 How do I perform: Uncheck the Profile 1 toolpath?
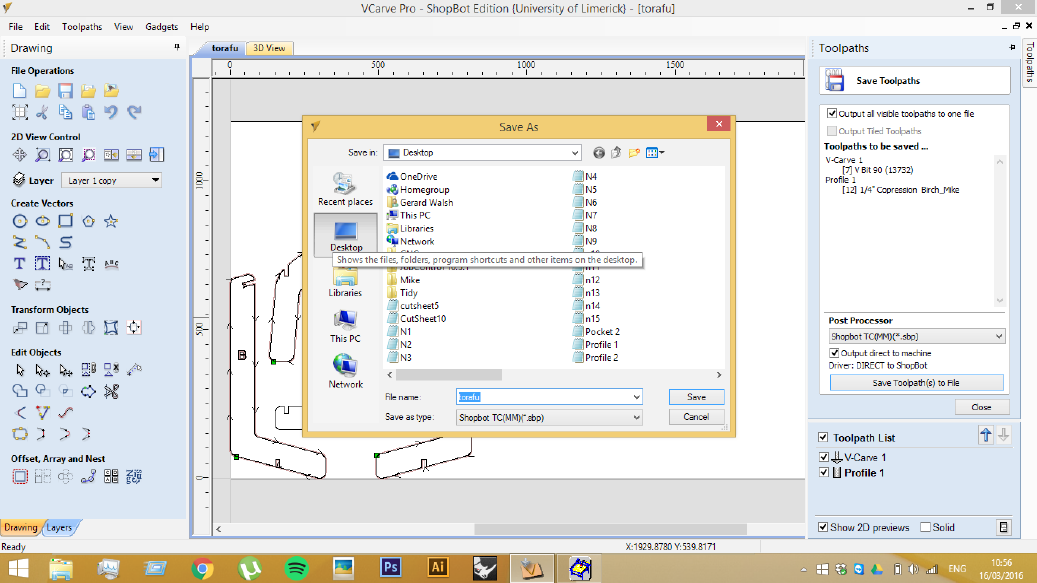pos(823,473)
